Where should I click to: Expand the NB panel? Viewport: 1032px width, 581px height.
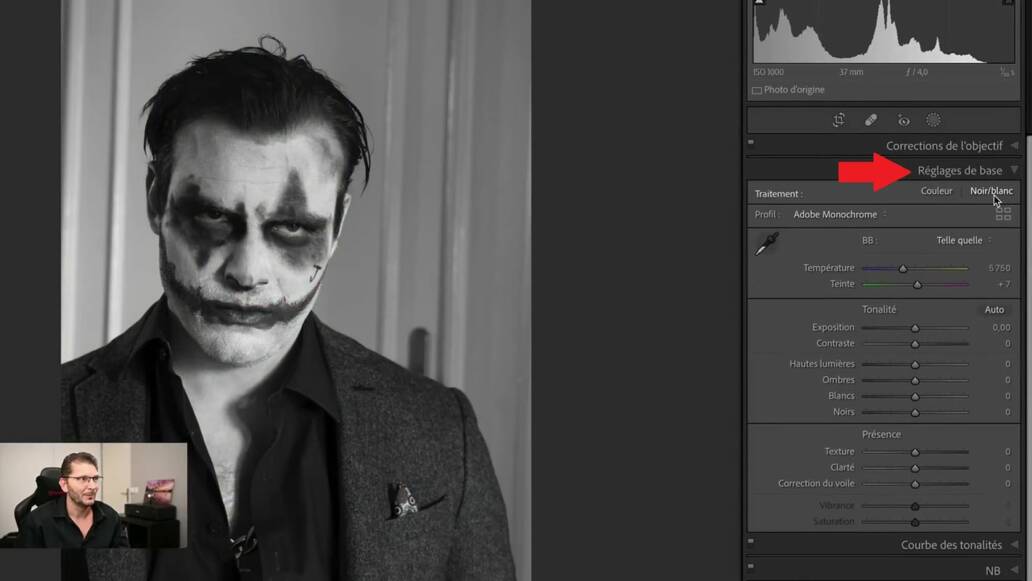tap(1014, 571)
